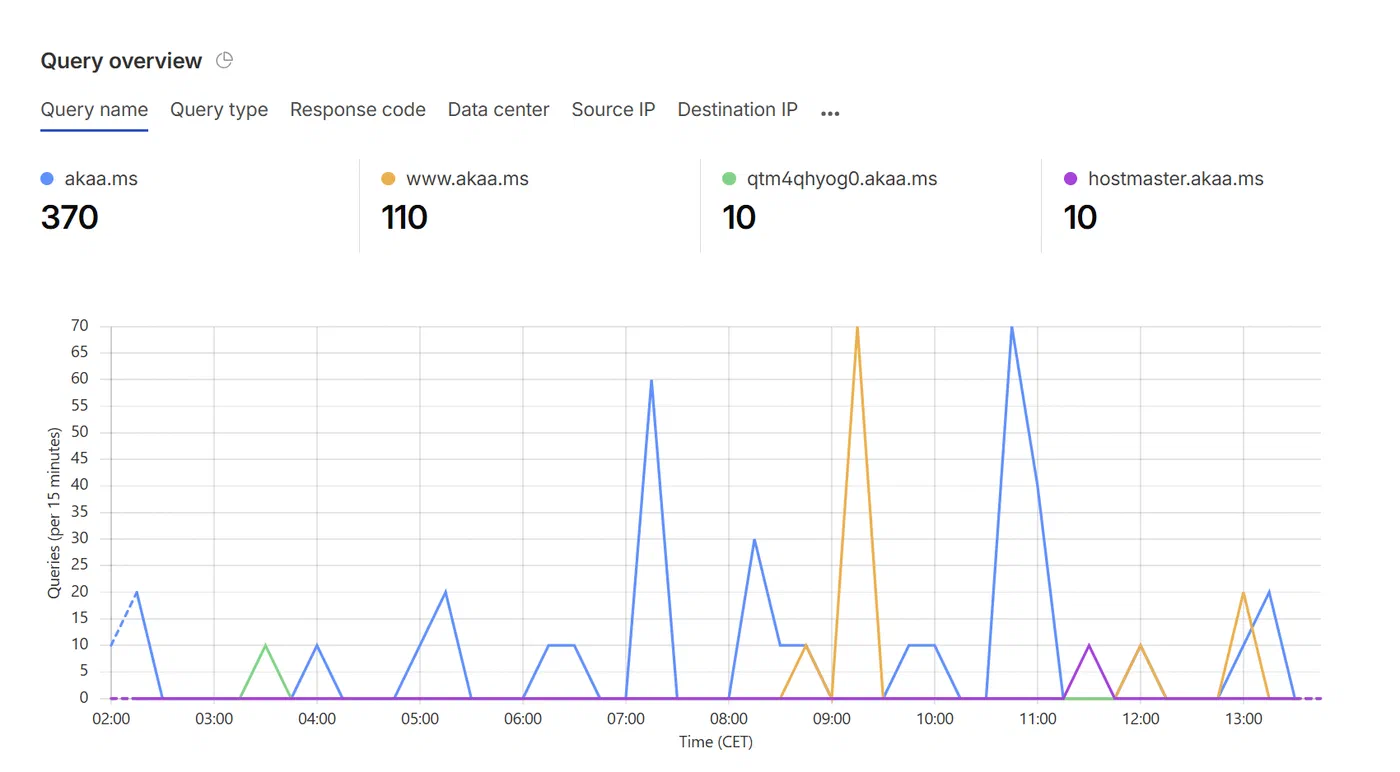Select the Query name tab
The width and height of the screenshot is (1400, 772).
(94, 110)
